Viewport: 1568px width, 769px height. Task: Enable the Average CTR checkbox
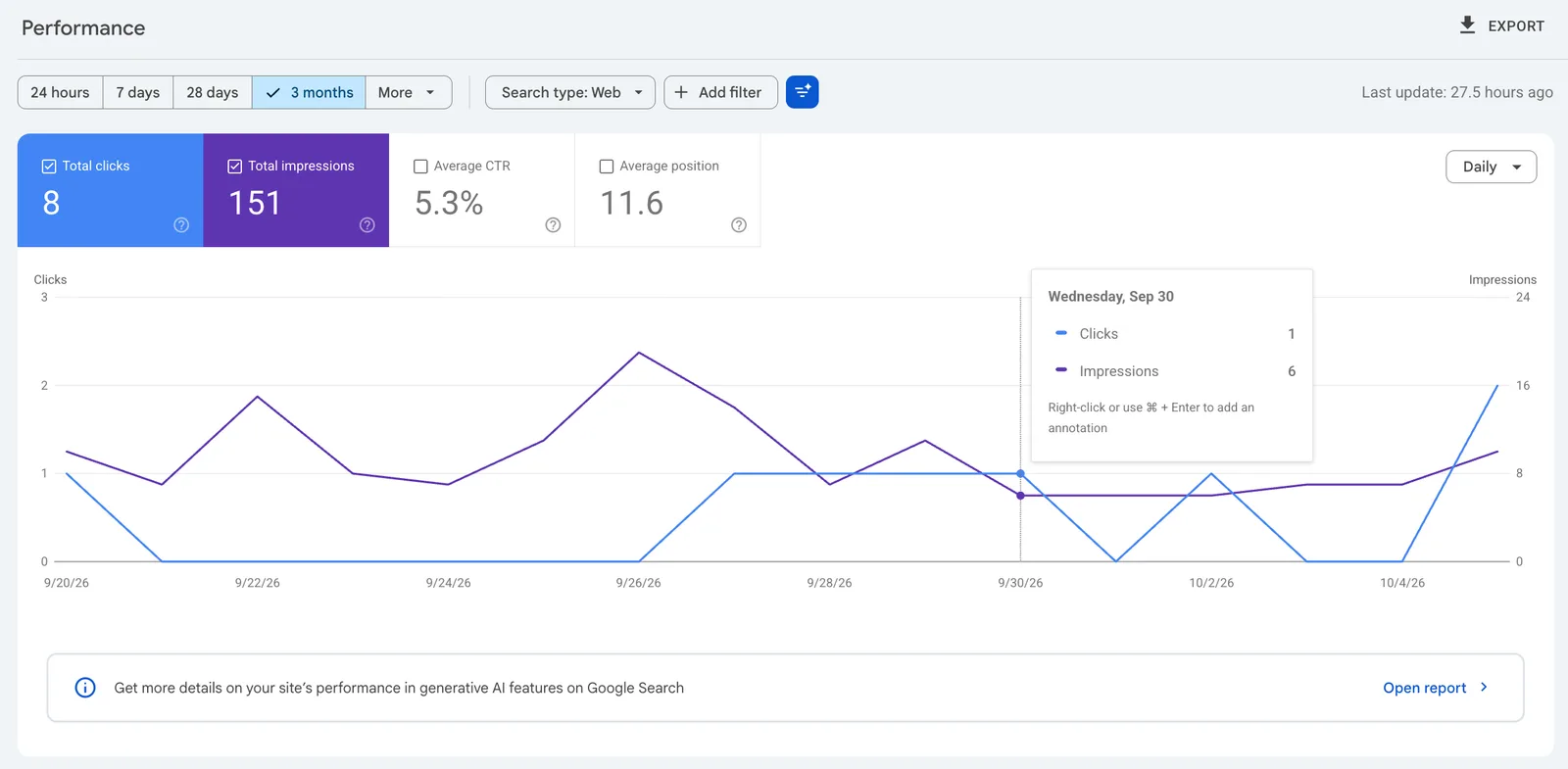(x=420, y=167)
